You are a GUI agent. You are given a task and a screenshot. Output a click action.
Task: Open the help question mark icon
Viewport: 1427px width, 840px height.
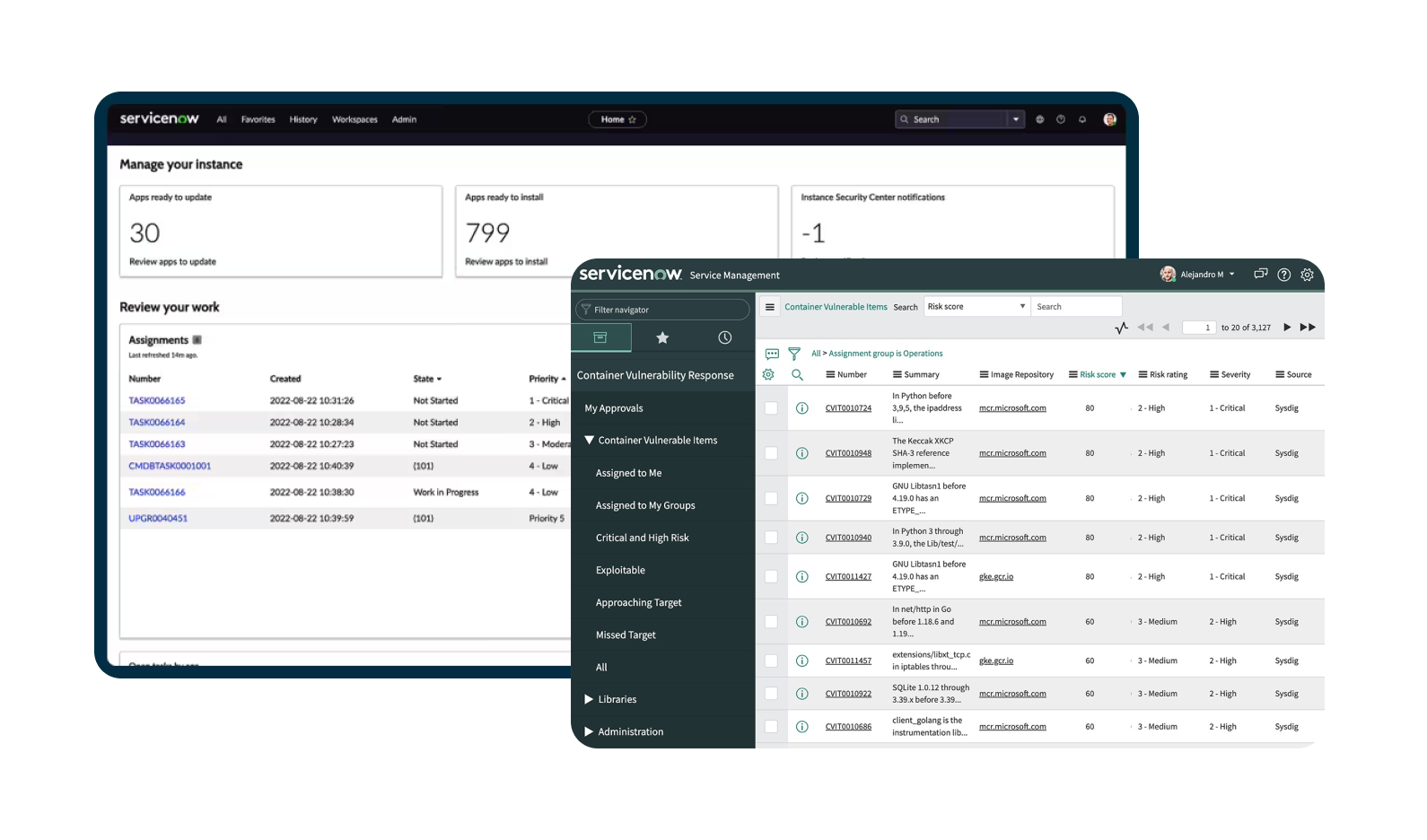point(1284,275)
